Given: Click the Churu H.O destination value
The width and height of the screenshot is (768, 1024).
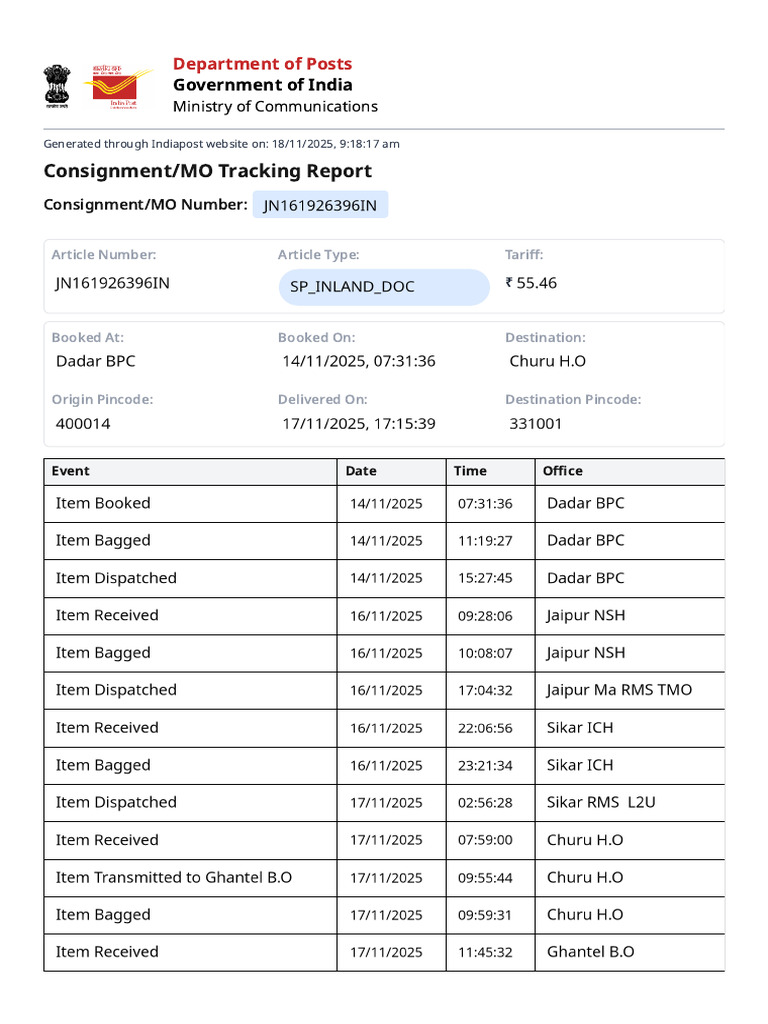Looking at the screenshot, I should (547, 361).
